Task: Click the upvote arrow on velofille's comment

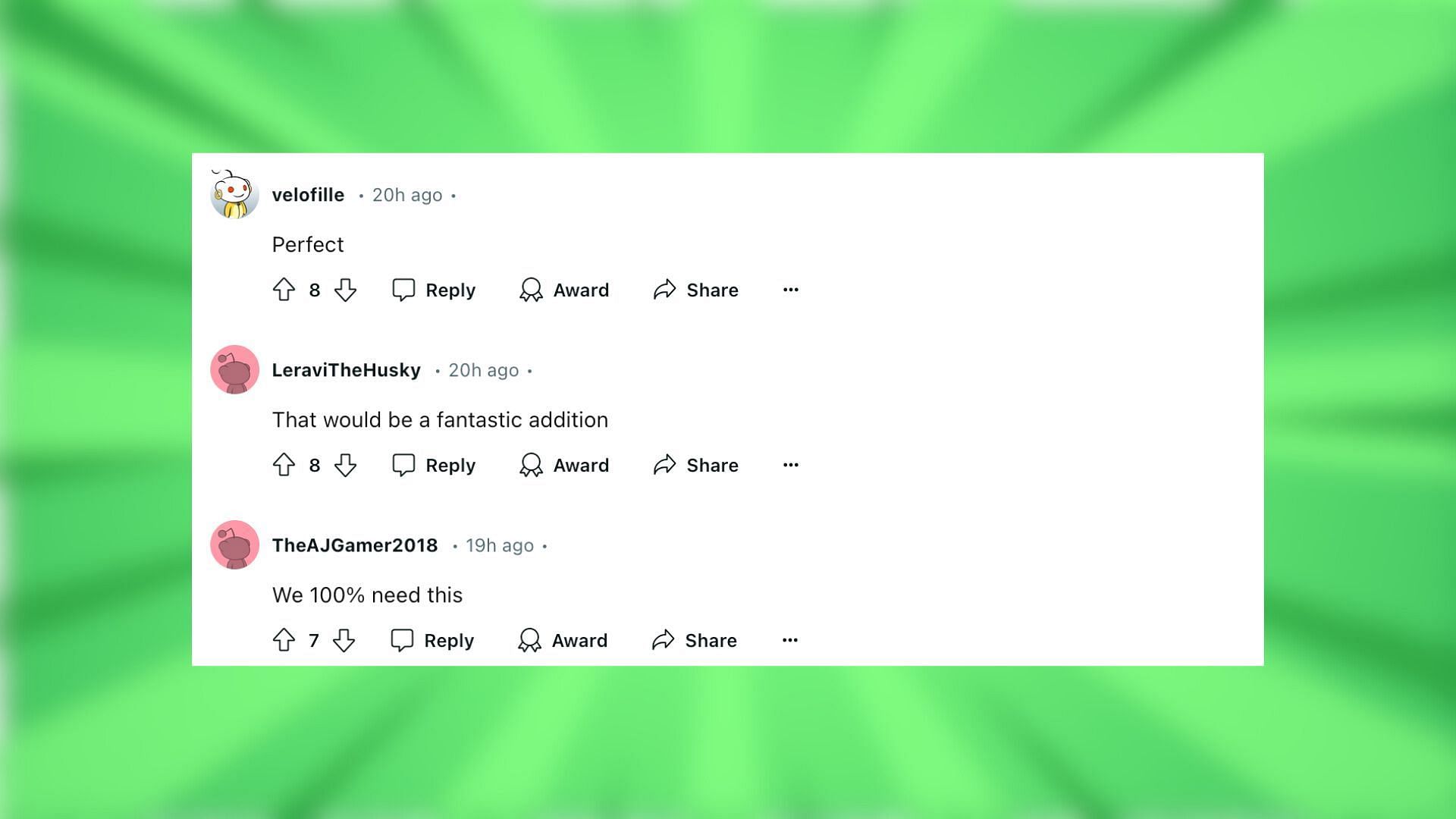Action: pos(286,289)
